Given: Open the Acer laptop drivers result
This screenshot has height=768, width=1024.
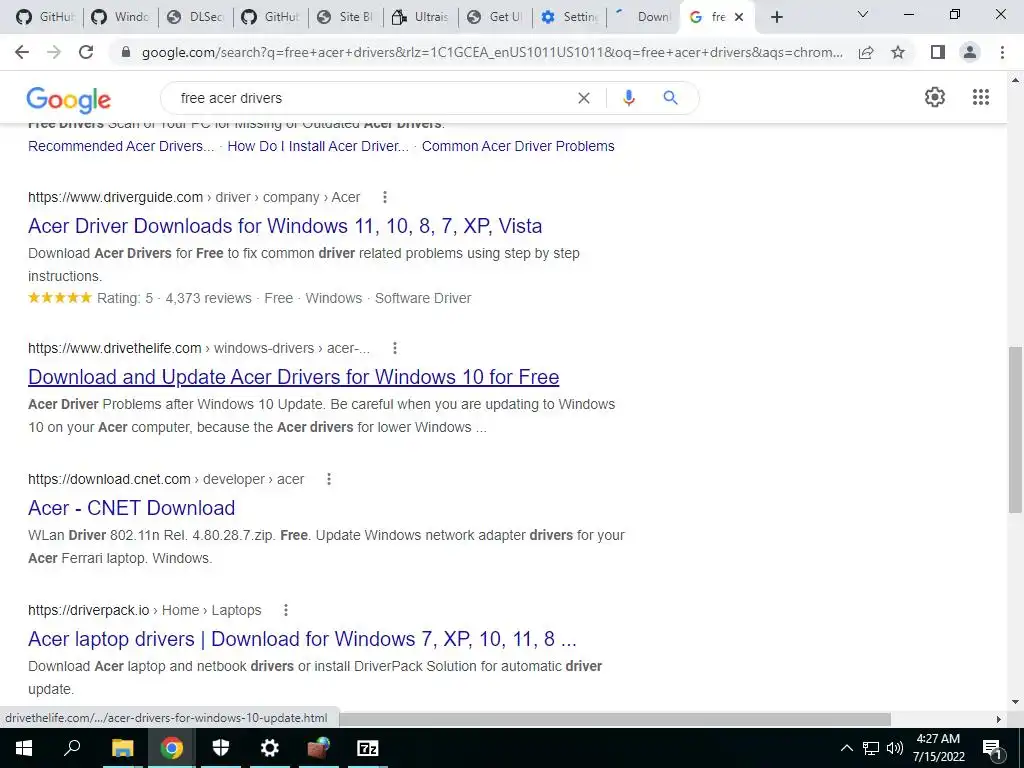Looking at the screenshot, I should [302, 639].
